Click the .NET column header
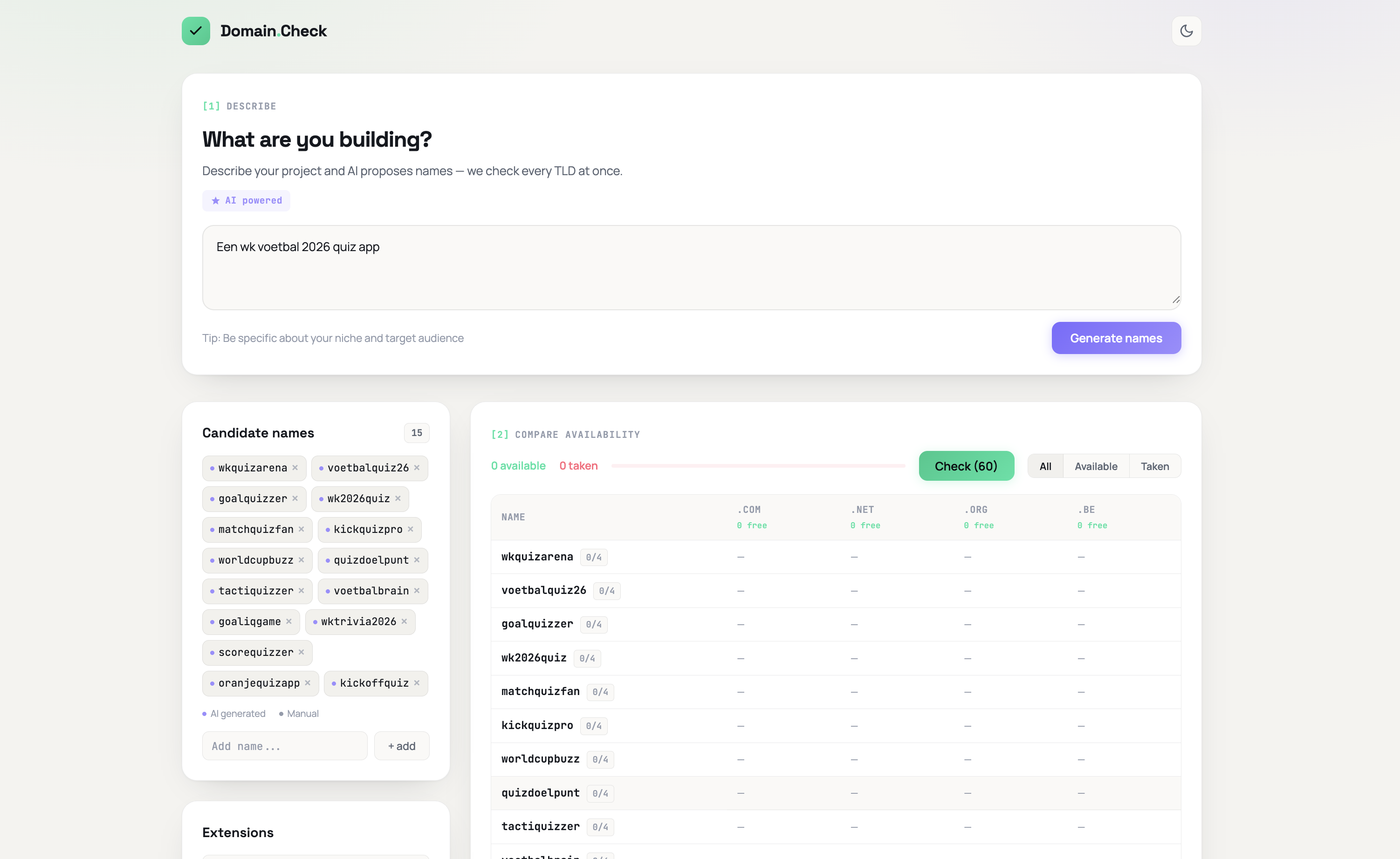Image resolution: width=1400 pixels, height=859 pixels. pos(862,510)
